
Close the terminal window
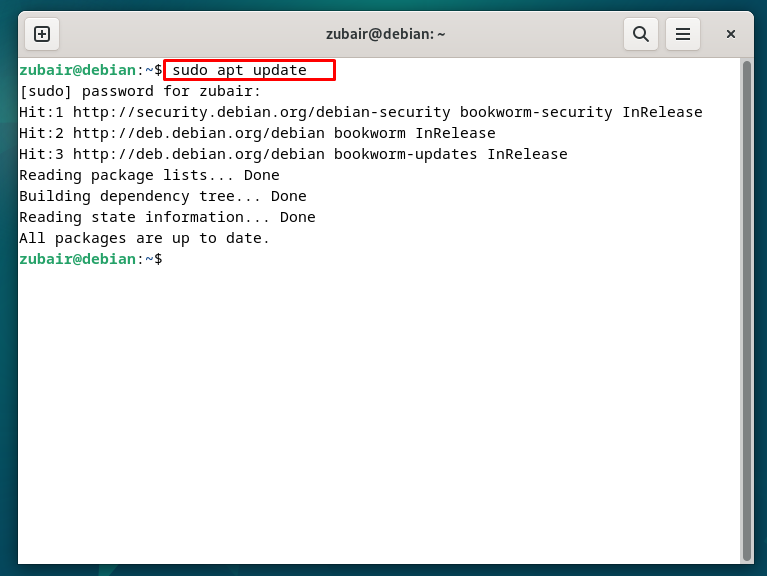click(x=731, y=34)
